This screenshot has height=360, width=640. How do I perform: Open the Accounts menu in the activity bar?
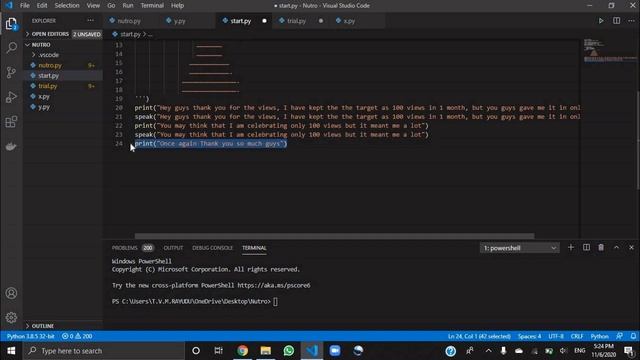pos(11,293)
